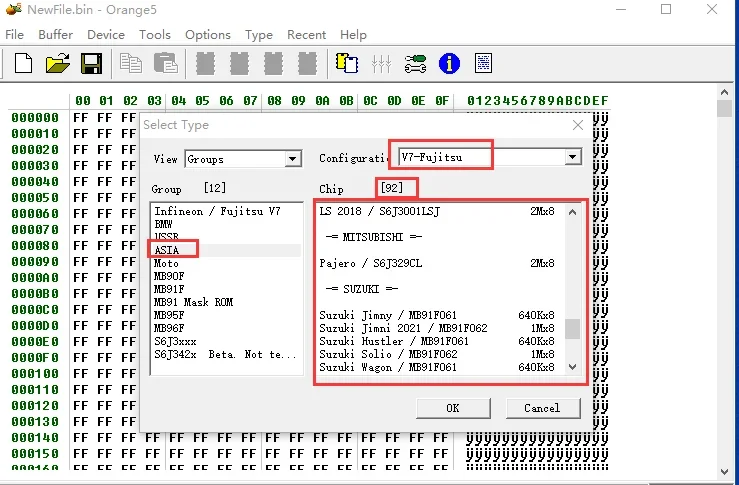Select chip Suzuki Jimni 2021 / MB91F062
739x485 pixels.
click(437, 328)
